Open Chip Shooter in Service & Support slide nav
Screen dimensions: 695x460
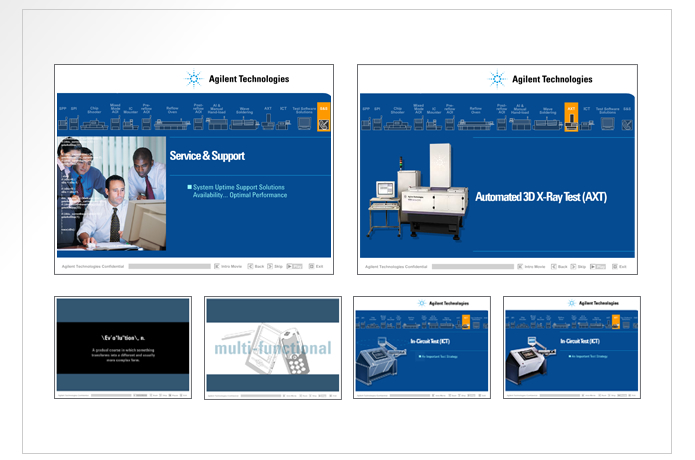tap(94, 119)
